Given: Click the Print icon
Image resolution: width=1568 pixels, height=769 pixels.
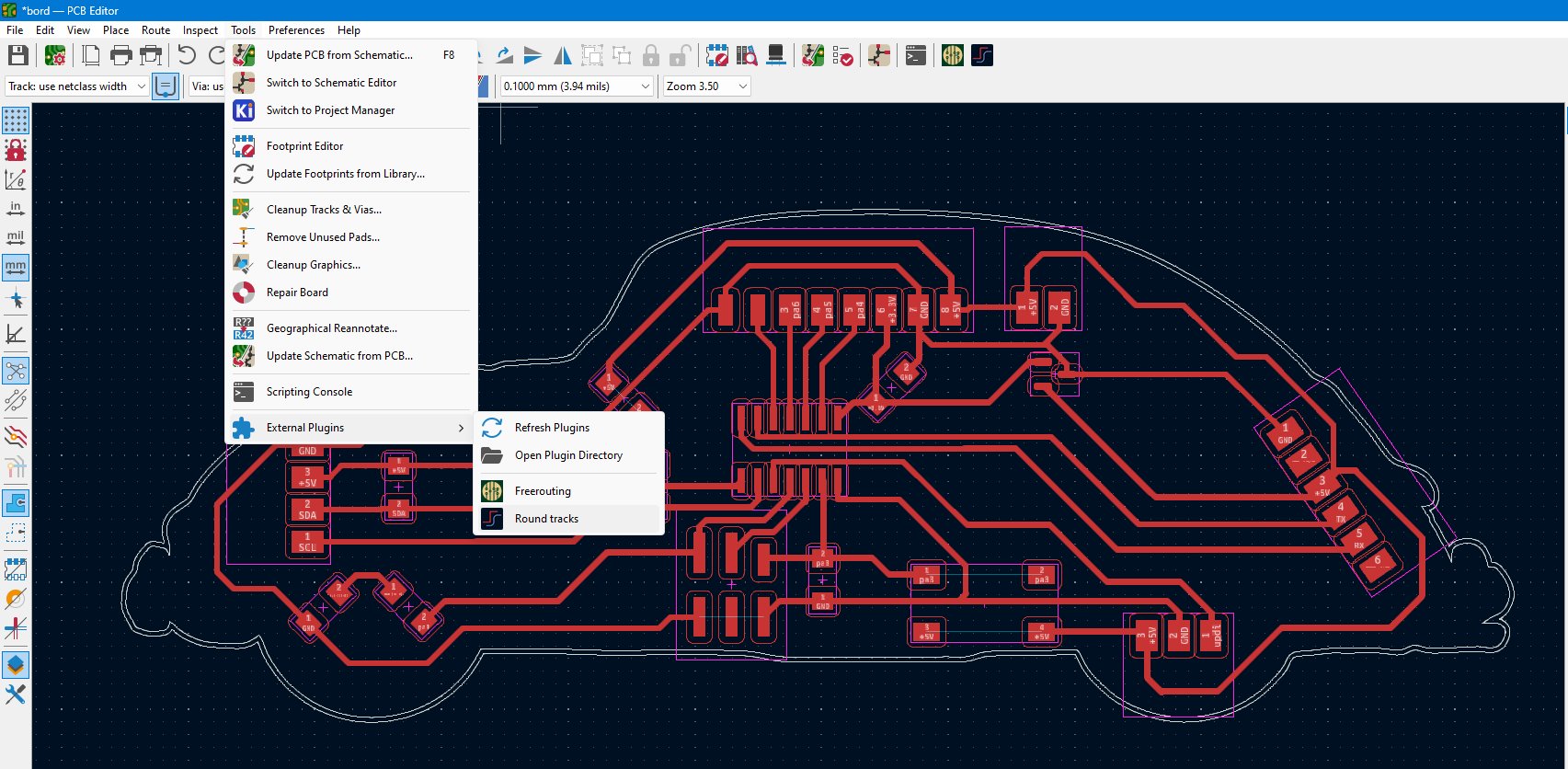Looking at the screenshot, I should [x=120, y=56].
